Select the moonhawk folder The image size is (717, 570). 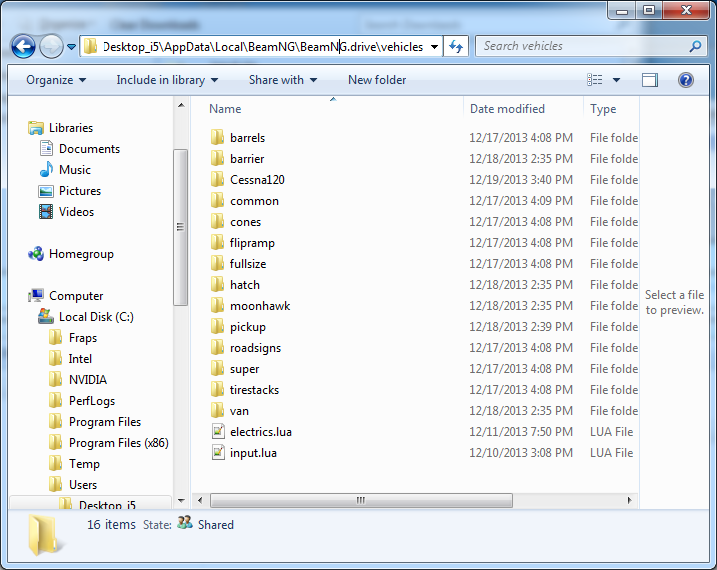pos(260,306)
